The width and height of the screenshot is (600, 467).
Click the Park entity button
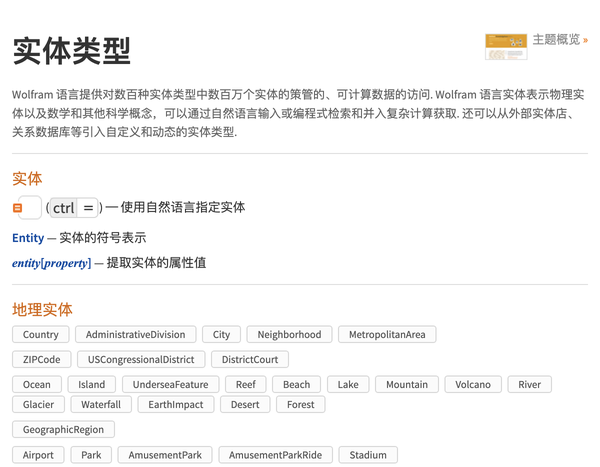point(91,455)
